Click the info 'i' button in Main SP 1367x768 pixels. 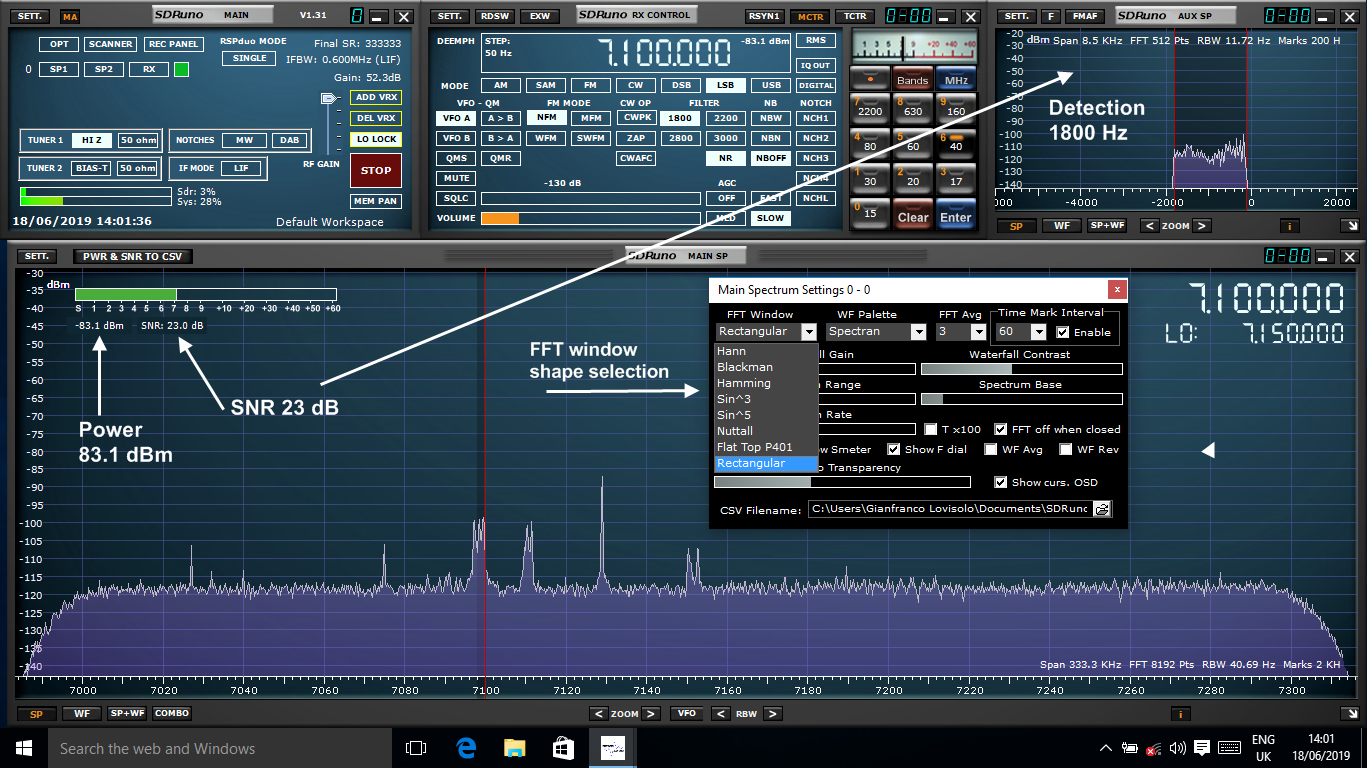tap(1182, 714)
